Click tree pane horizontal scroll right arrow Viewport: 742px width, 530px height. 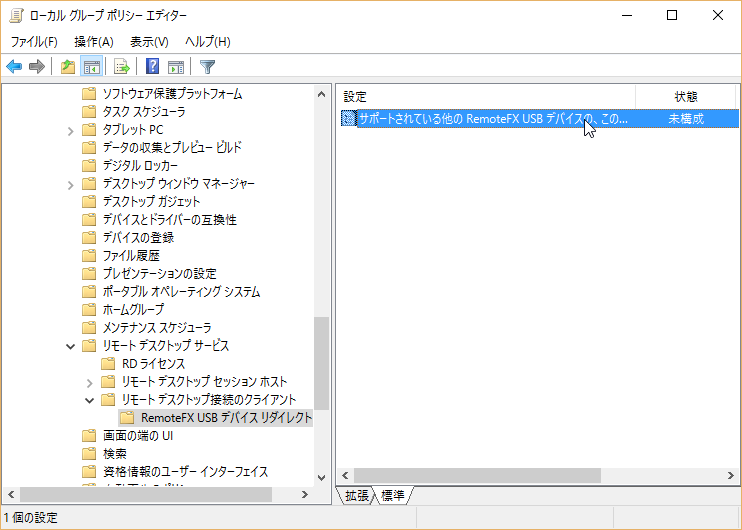(x=305, y=495)
